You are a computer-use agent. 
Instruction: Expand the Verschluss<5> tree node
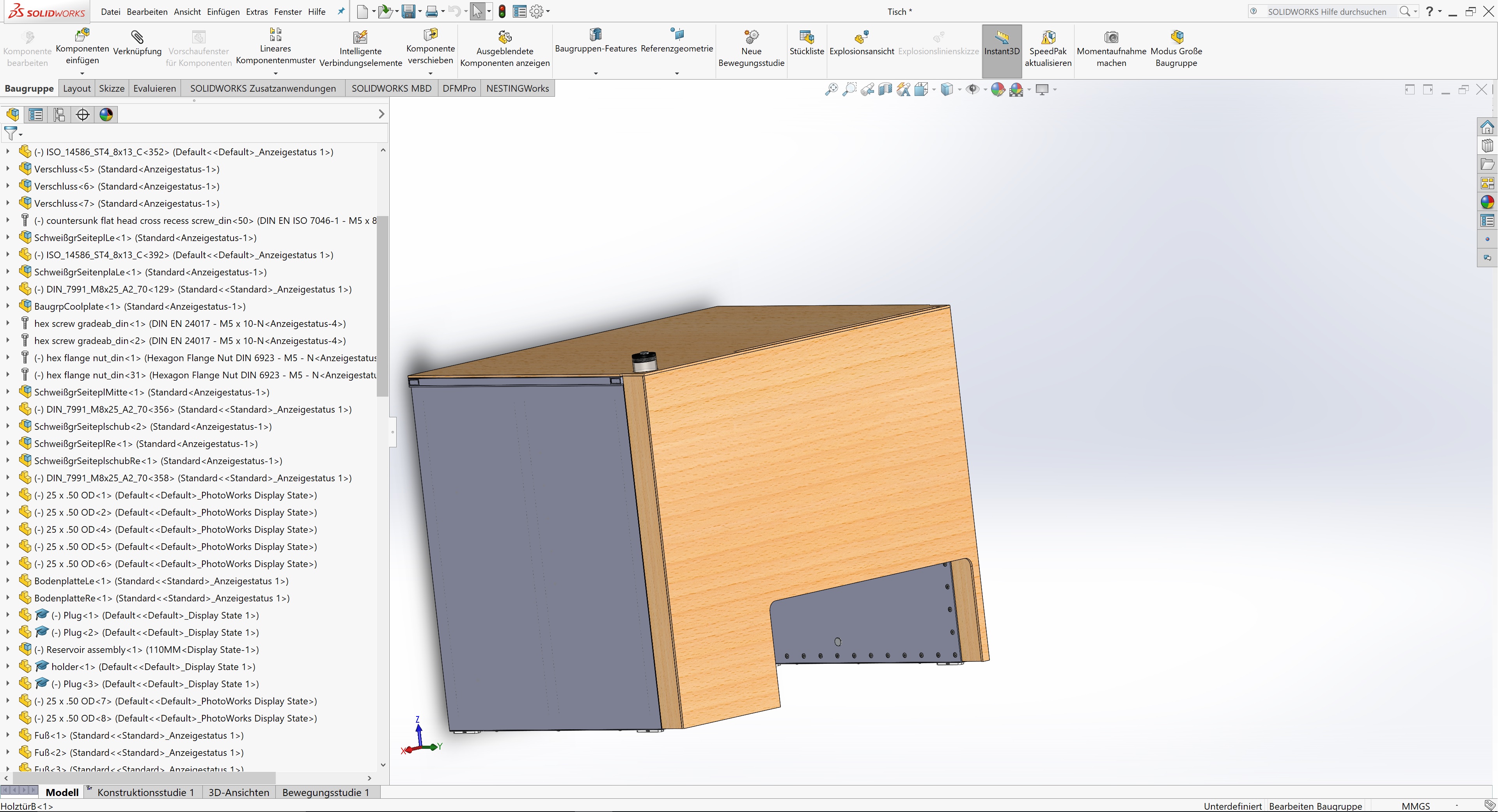click(7, 169)
